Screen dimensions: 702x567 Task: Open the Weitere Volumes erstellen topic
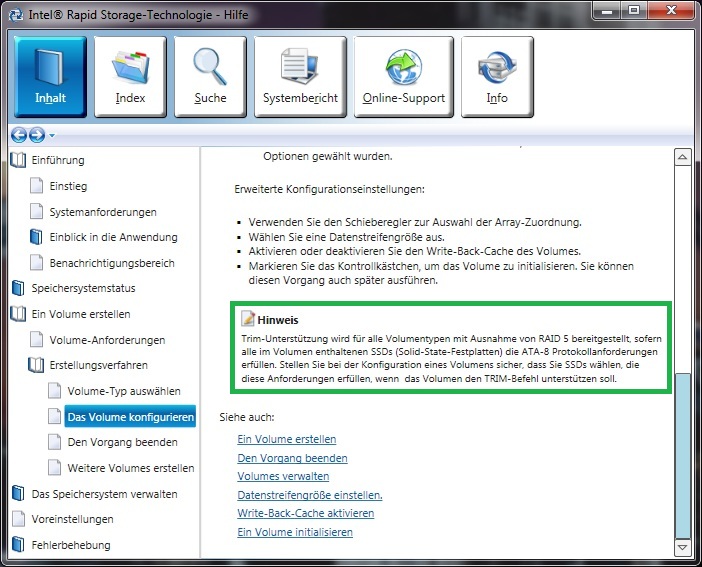pyautogui.click(x=131, y=468)
